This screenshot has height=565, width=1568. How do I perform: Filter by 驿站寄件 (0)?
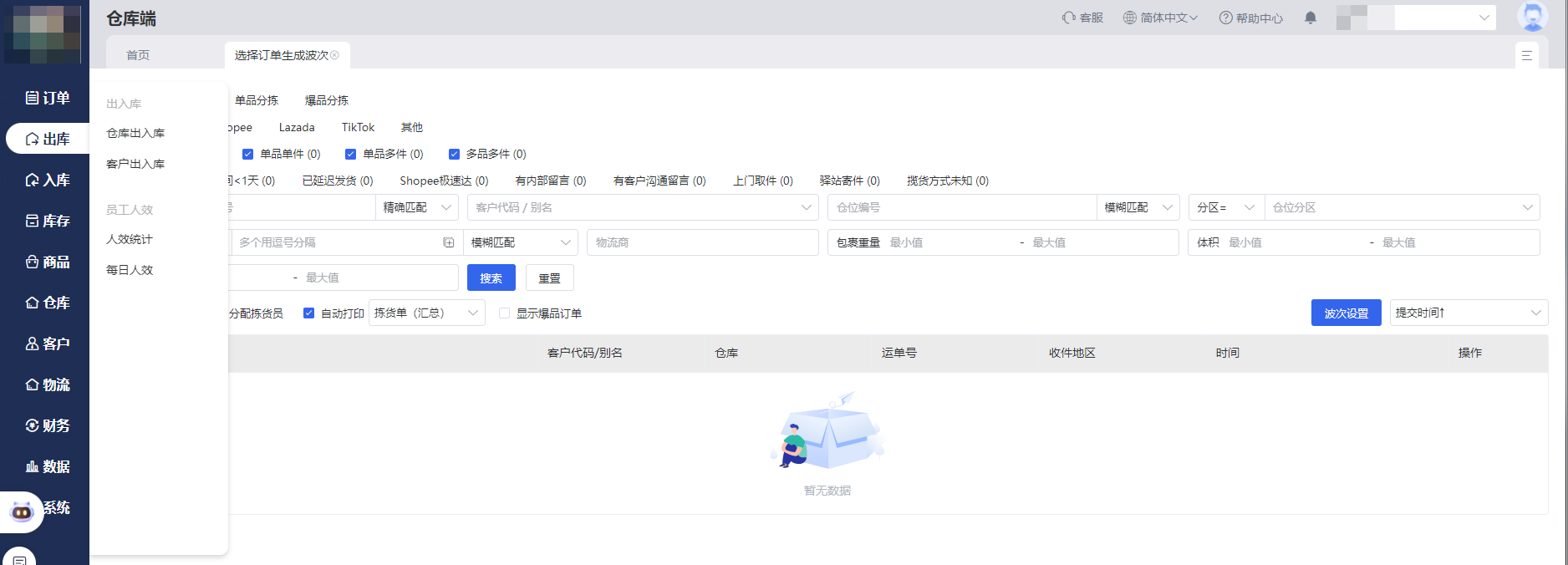850,181
